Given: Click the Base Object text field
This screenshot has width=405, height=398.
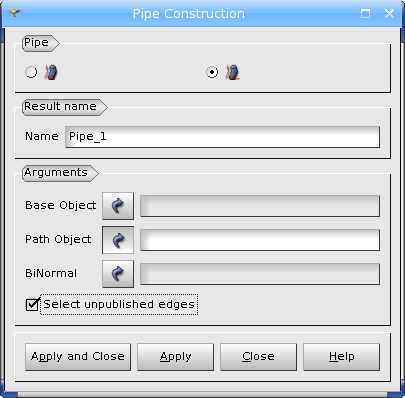Looking at the screenshot, I should point(260,206).
